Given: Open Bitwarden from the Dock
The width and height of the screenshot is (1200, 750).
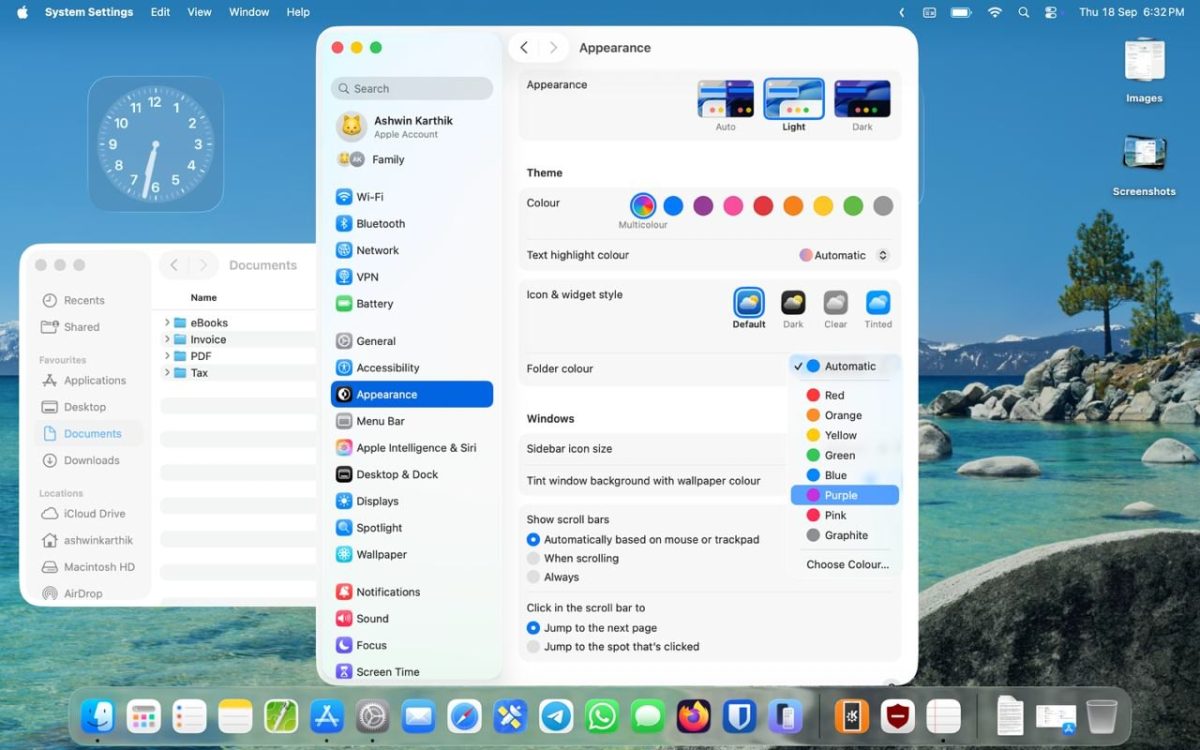Looking at the screenshot, I should tap(739, 716).
